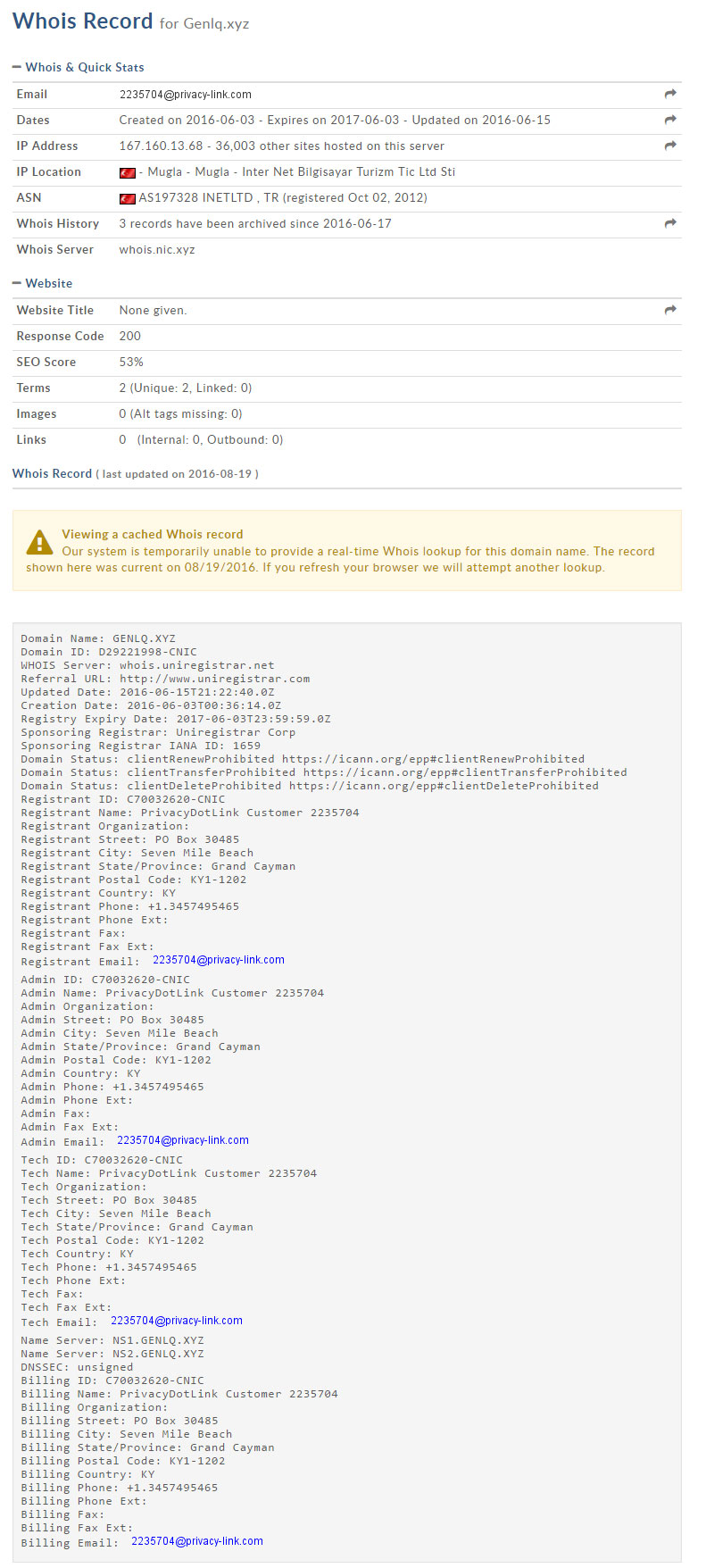This screenshot has width=706, height=1568.
Task: Click the '3 records have been archived' text
Action: tap(255, 223)
